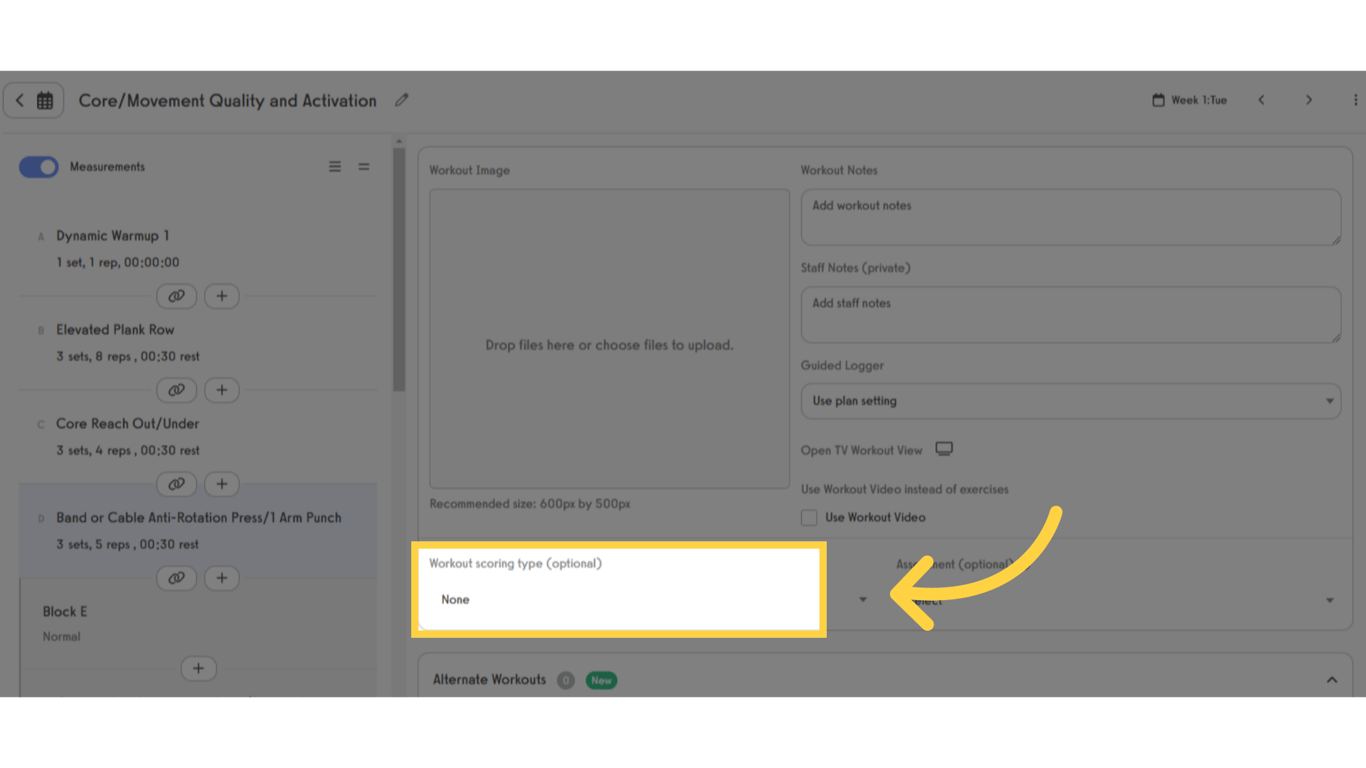Click the '3 sets, 5 reps , 00:30 rest' text

pos(127,544)
